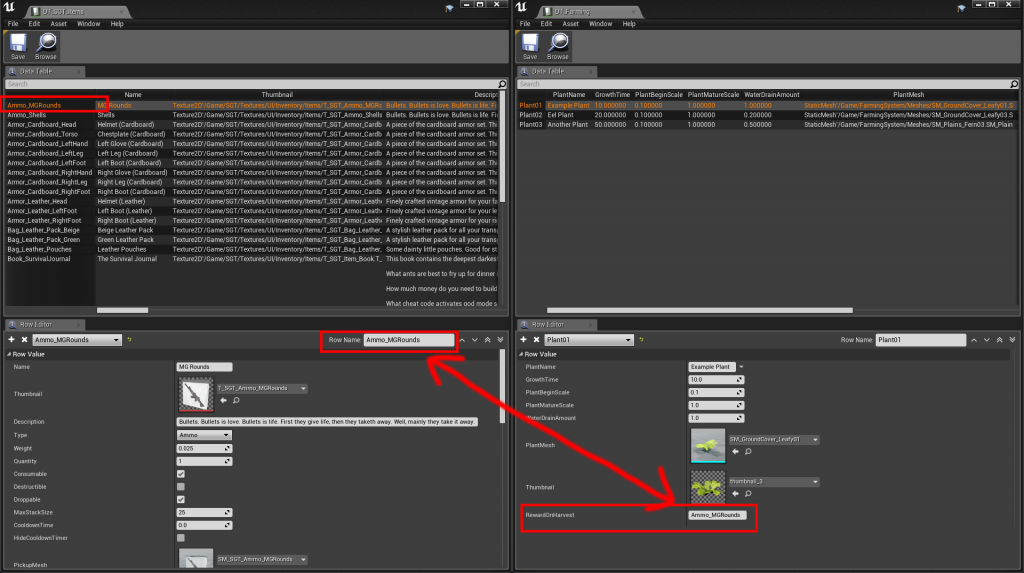This screenshot has height=573, width=1024.
Task: Click the RewardOnHarvest input field
Action: point(716,515)
